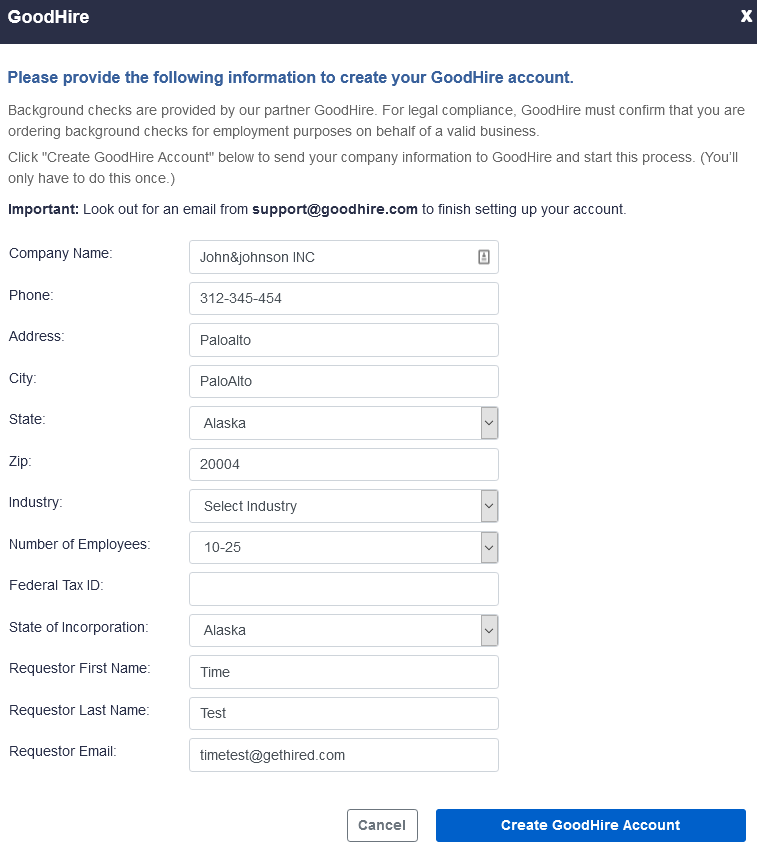
Task: Click the Address text field
Action: click(x=343, y=340)
